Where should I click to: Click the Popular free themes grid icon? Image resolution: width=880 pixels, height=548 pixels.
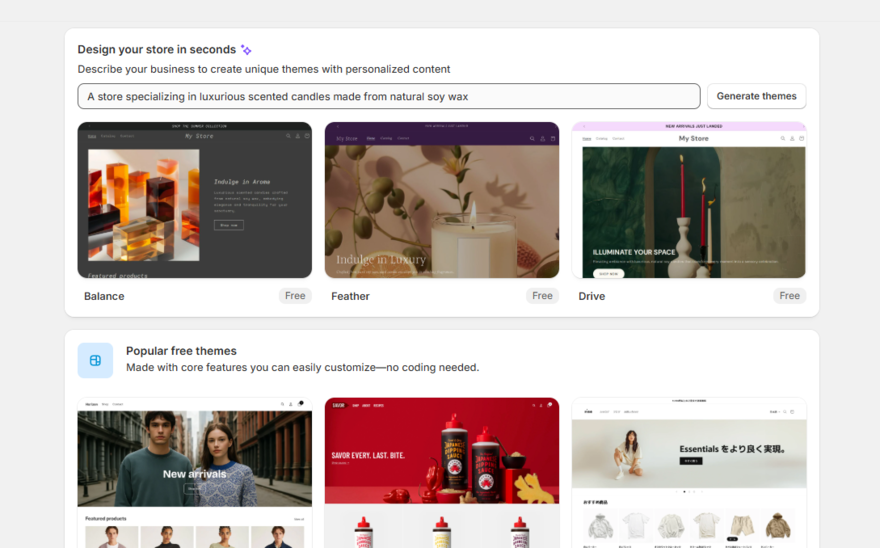pos(95,360)
